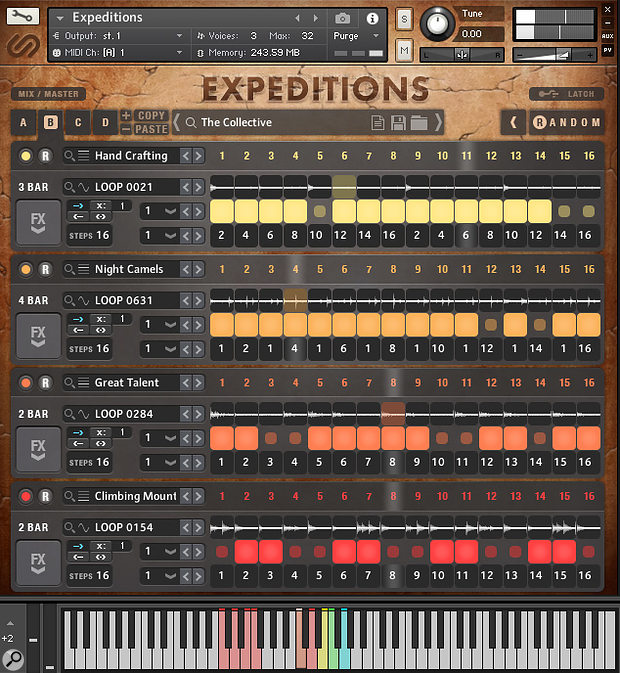
Task: Go to previous instrument preset arrow
Action: pos(297,18)
